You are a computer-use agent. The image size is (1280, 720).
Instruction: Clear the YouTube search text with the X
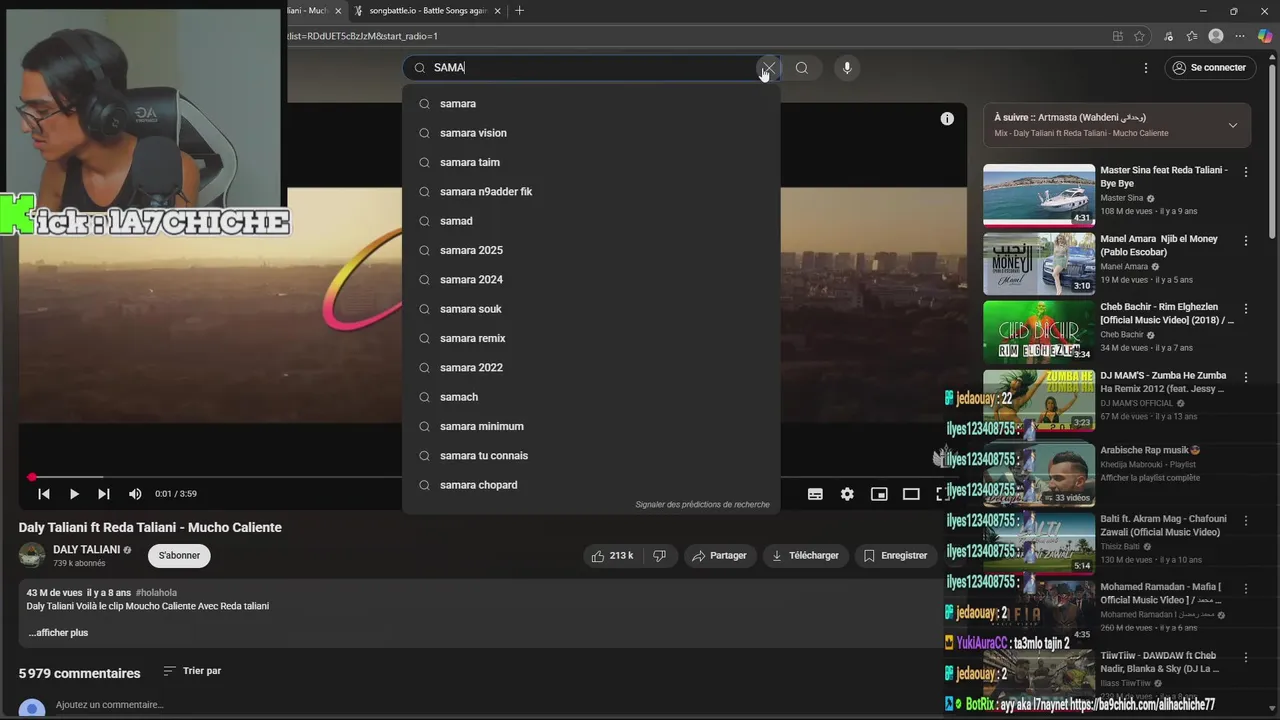tap(768, 68)
